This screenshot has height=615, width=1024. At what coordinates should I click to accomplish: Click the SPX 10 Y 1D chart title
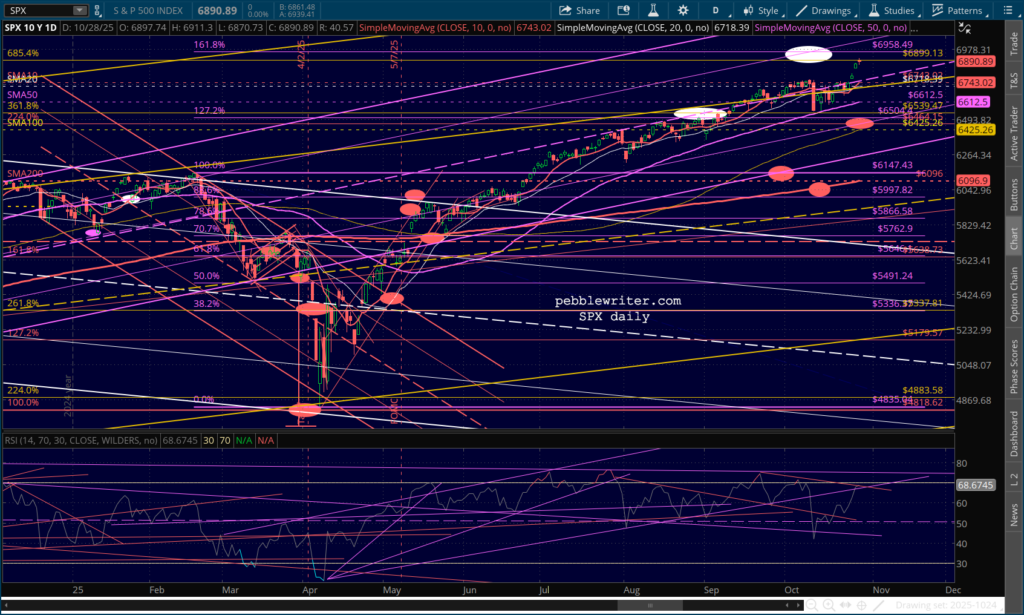coord(31,27)
